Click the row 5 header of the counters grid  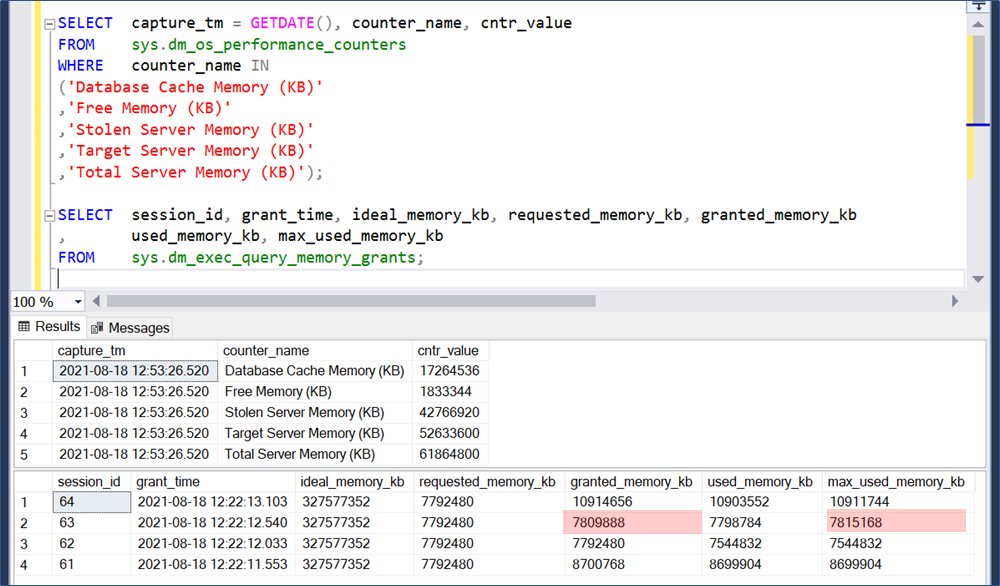[x=33, y=455]
